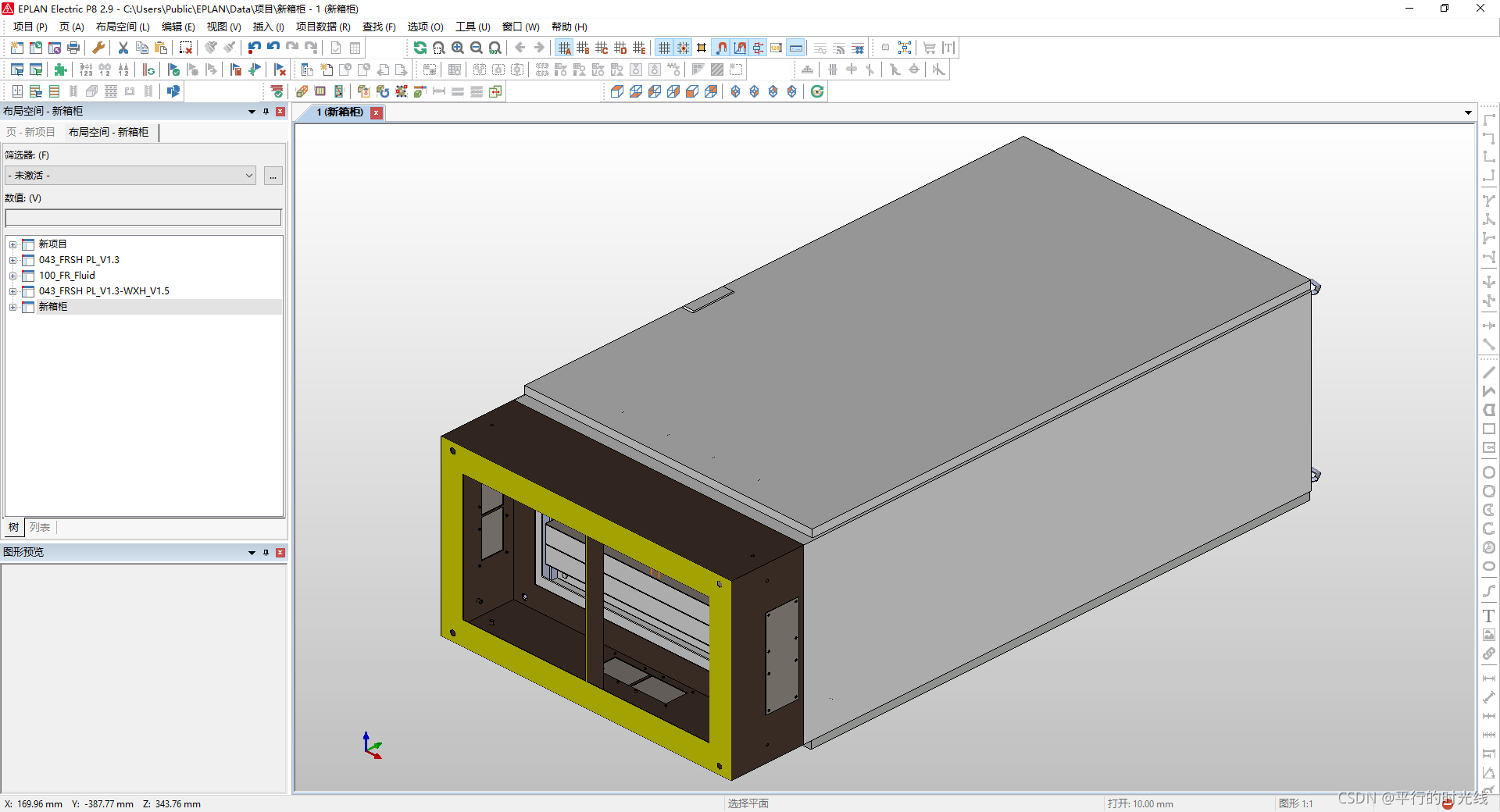Viewport: 1500px width, 812px height.
Task: Cut selection with the scissors icon
Action: click(123, 48)
